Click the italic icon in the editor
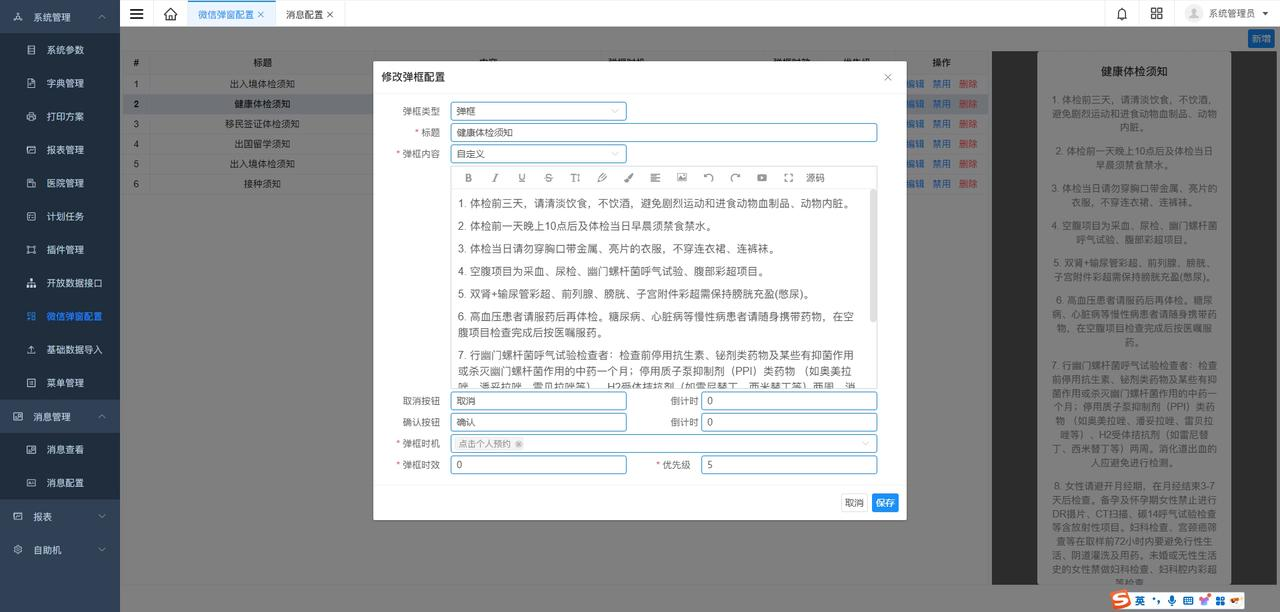1280x612 pixels. [x=495, y=178]
